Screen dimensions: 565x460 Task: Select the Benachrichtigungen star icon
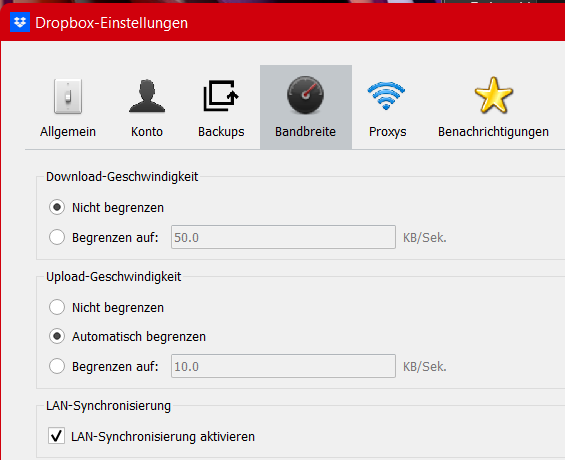click(x=493, y=95)
